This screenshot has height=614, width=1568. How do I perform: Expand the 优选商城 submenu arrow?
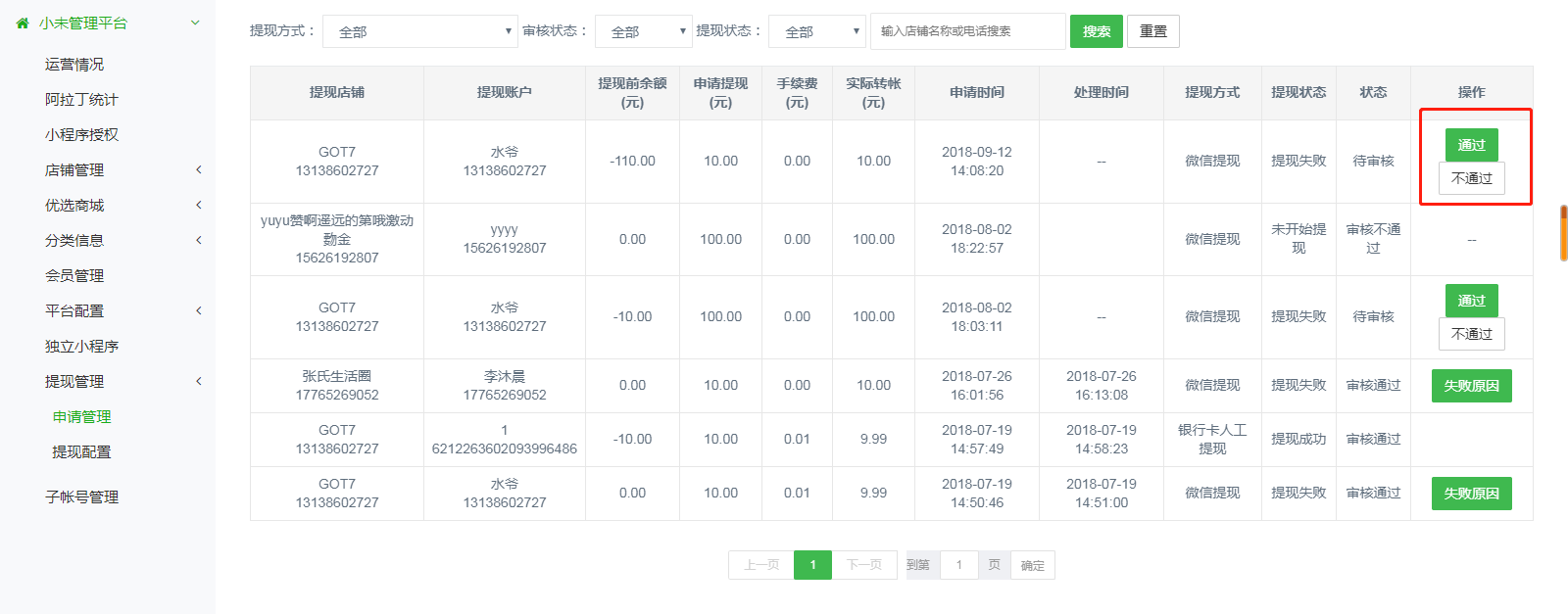pyautogui.click(x=199, y=205)
